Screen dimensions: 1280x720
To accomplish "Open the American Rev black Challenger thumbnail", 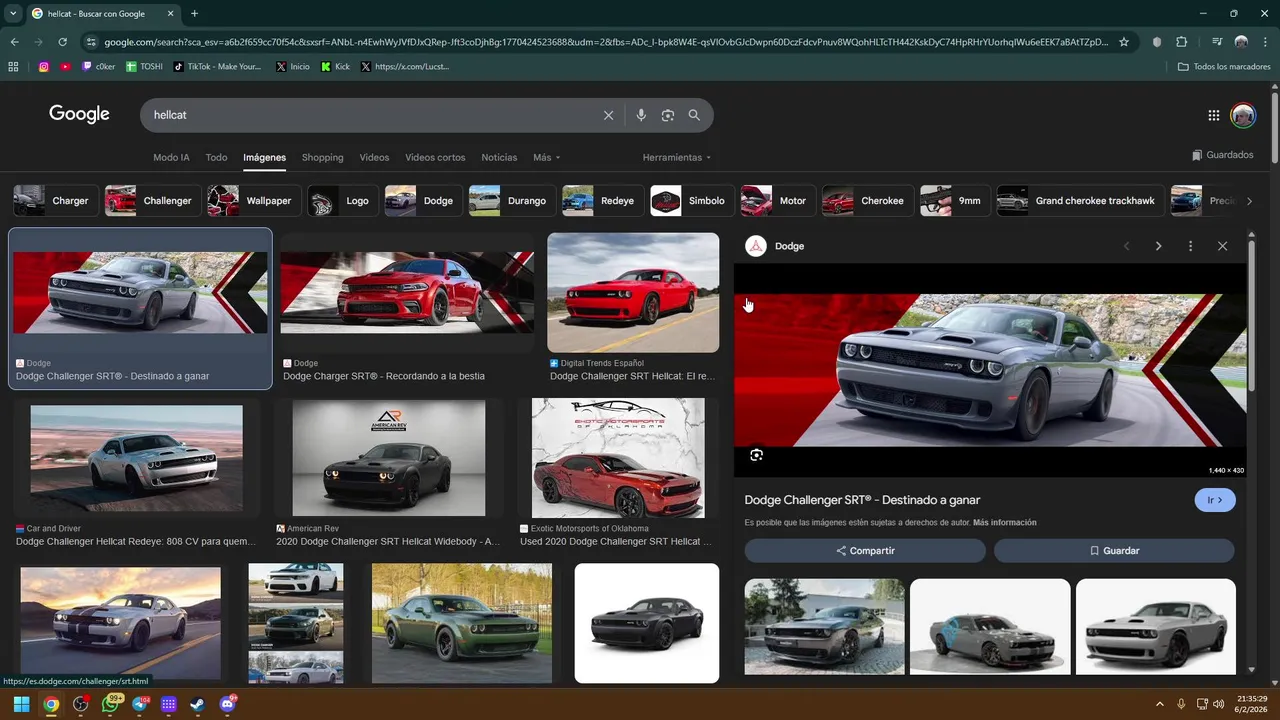I will click(388, 458).
